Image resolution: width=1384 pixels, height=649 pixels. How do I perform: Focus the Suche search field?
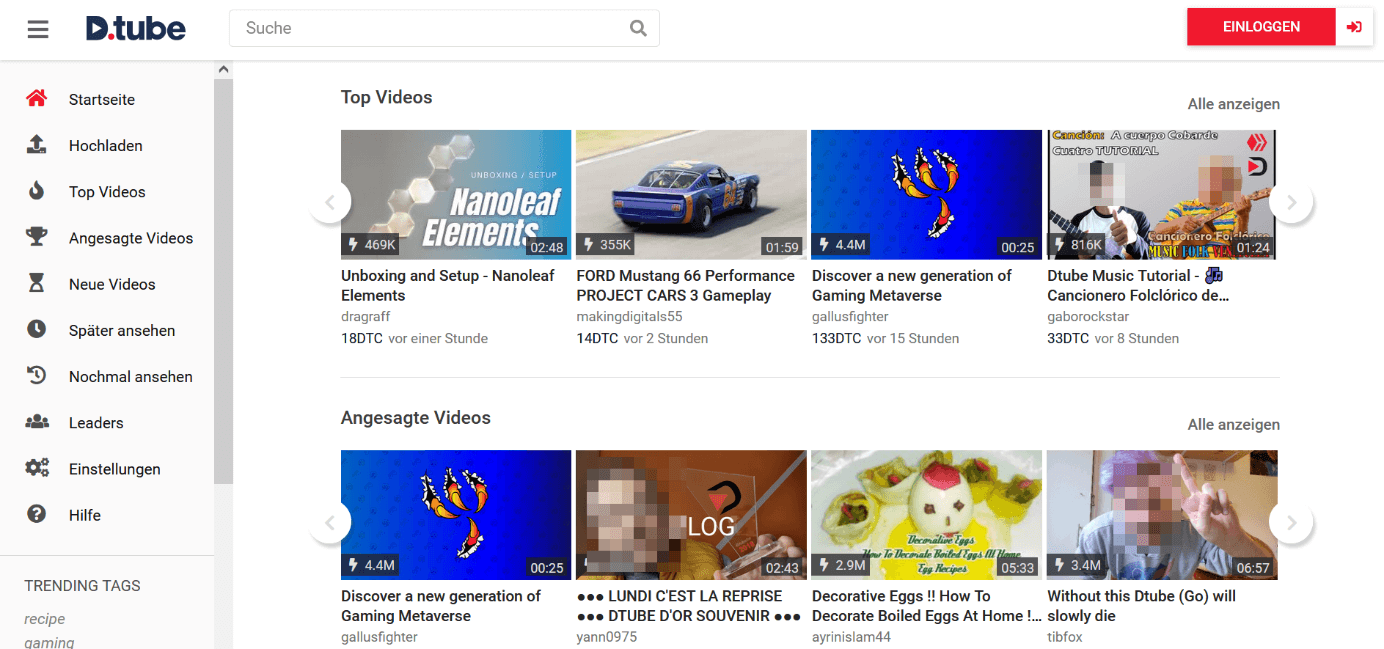coord(444,28)
